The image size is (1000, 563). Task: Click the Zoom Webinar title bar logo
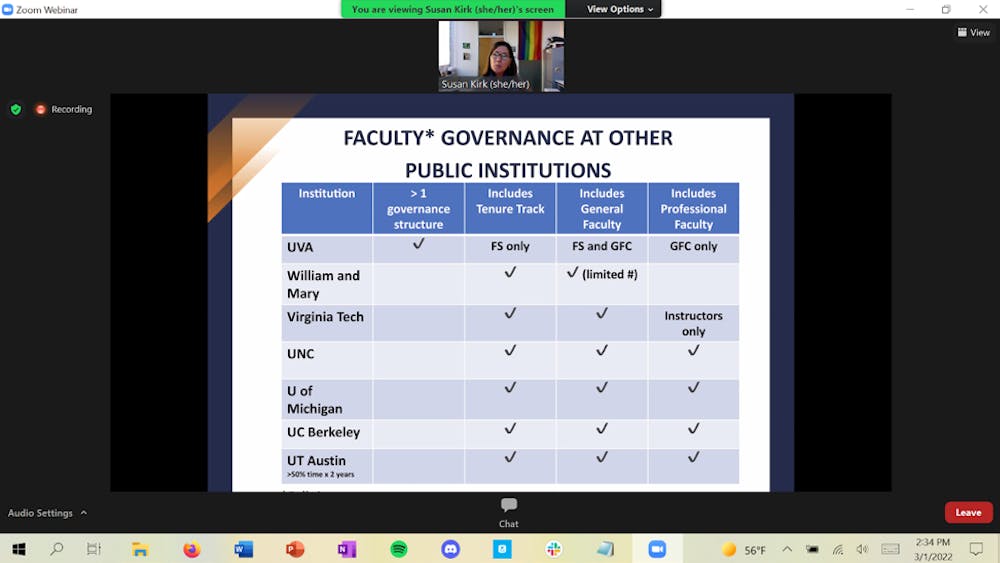(8, 10)
